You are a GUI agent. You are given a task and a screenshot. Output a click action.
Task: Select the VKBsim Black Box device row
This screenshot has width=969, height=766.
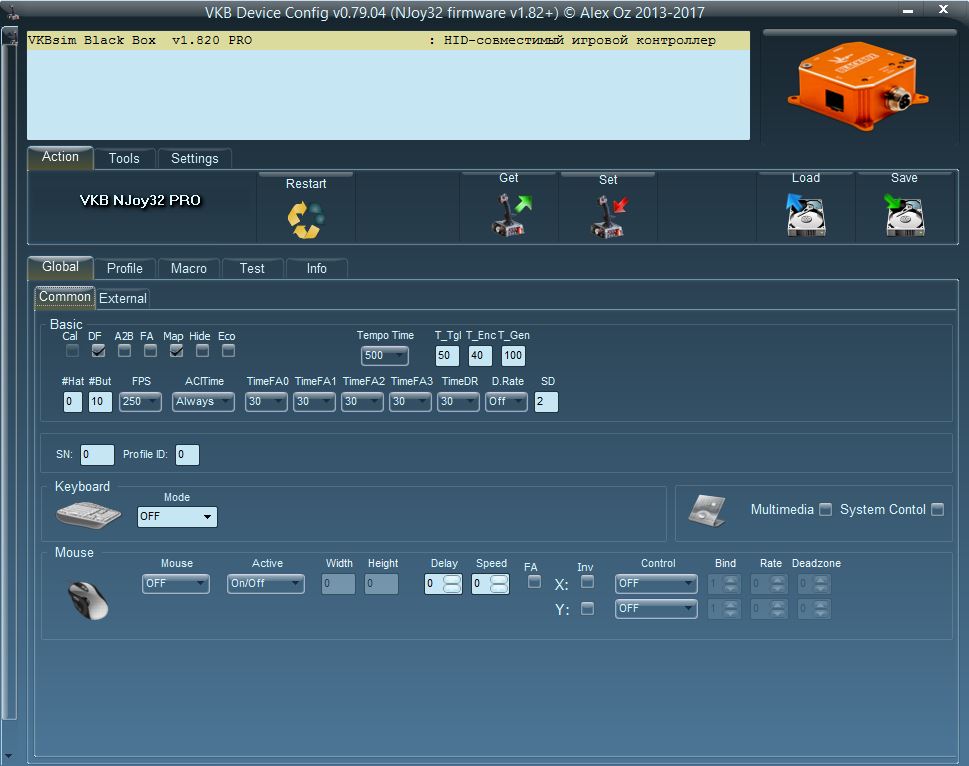tap(388, 41)
